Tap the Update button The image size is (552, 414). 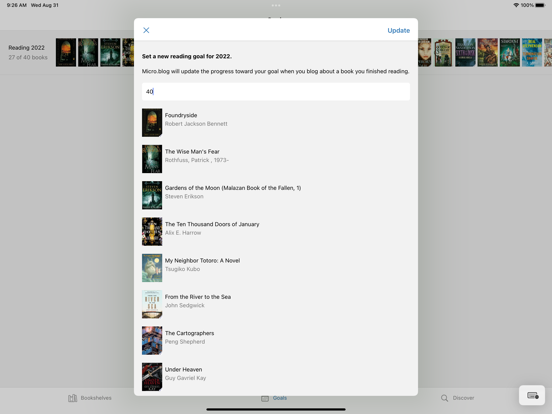[399, 30]
